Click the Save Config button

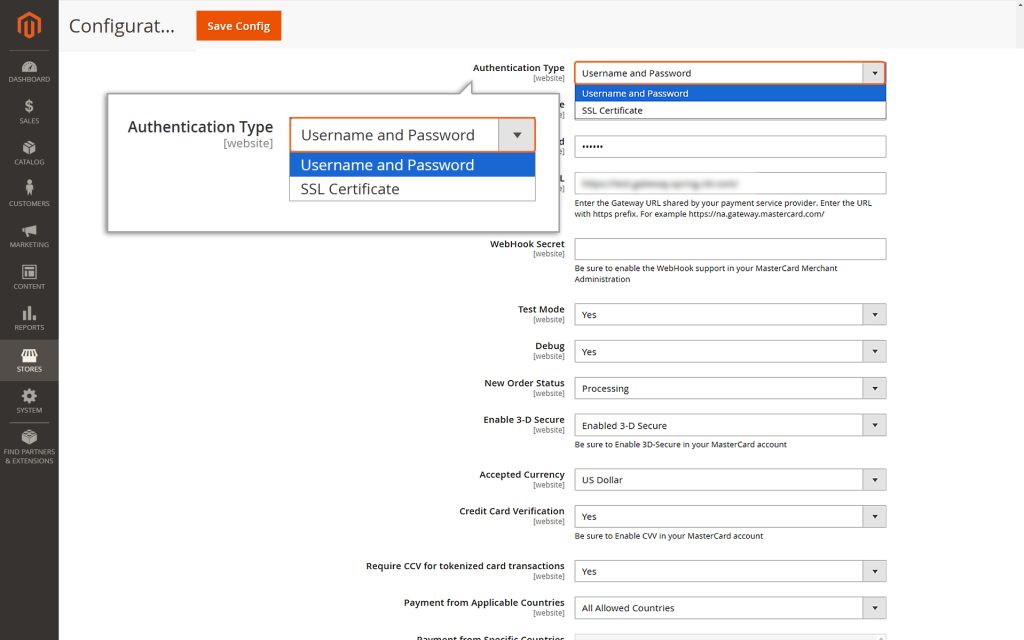(238, 26)
